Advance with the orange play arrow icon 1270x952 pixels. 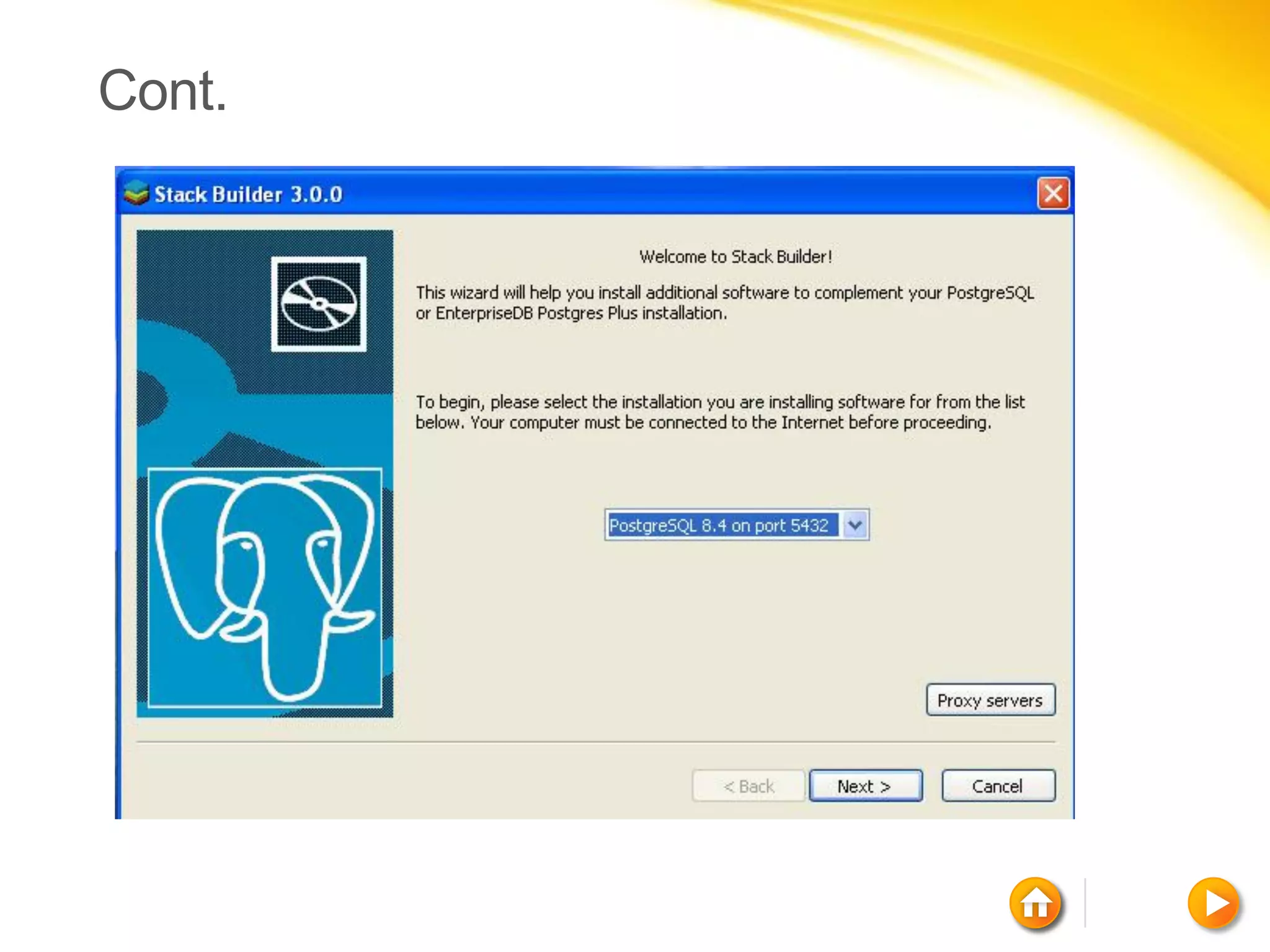[1214, 904]
